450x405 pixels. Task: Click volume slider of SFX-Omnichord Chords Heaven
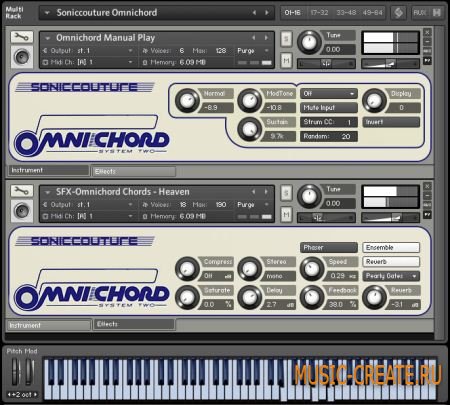(x=390, y=218)
